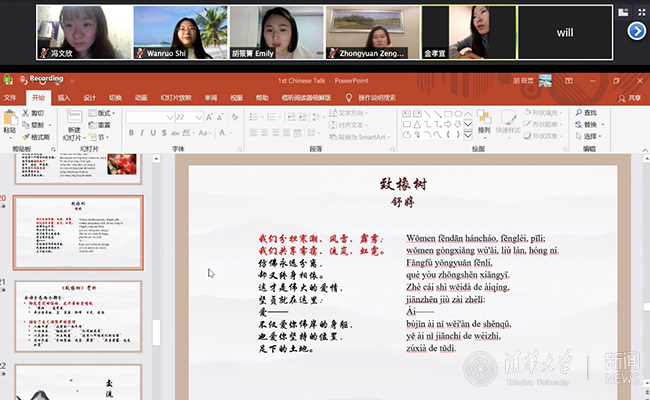Click the Paste (粘贴) clipboard icon
650x400 pixels.
tap(10, 119)
